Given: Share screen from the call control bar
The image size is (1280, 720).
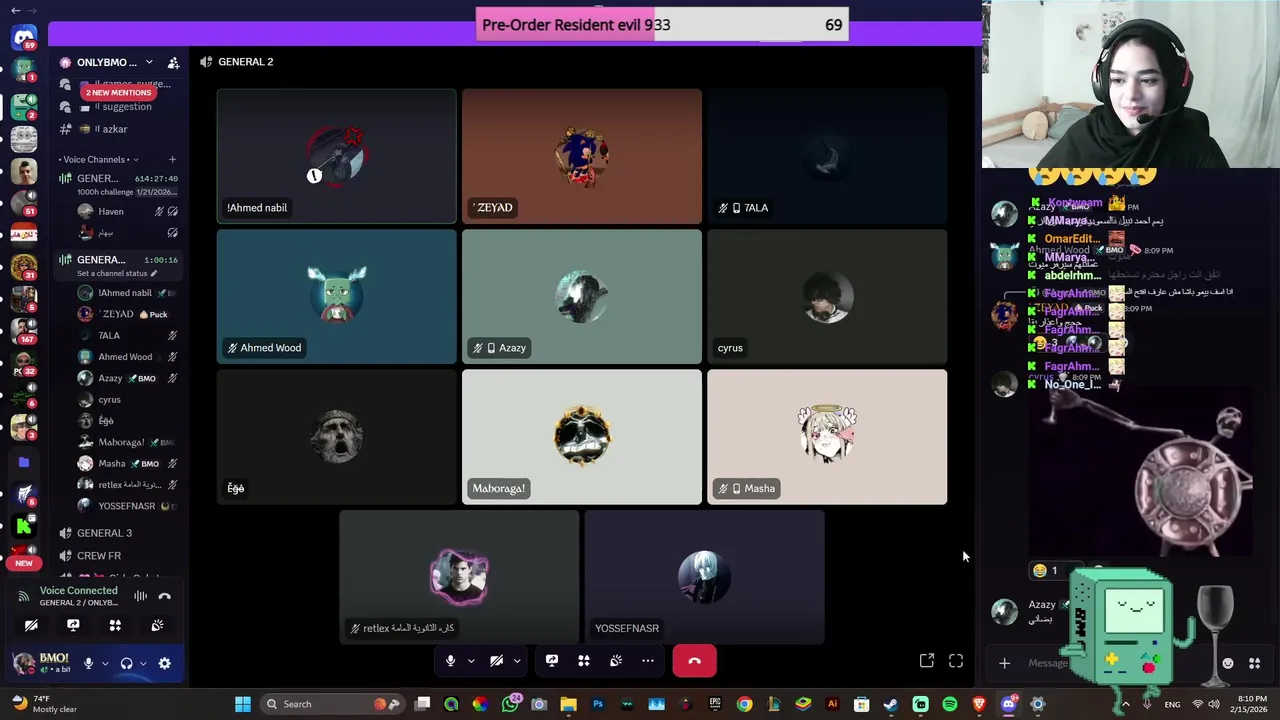Looking at the screenshot, I should [x=552, y=661].
